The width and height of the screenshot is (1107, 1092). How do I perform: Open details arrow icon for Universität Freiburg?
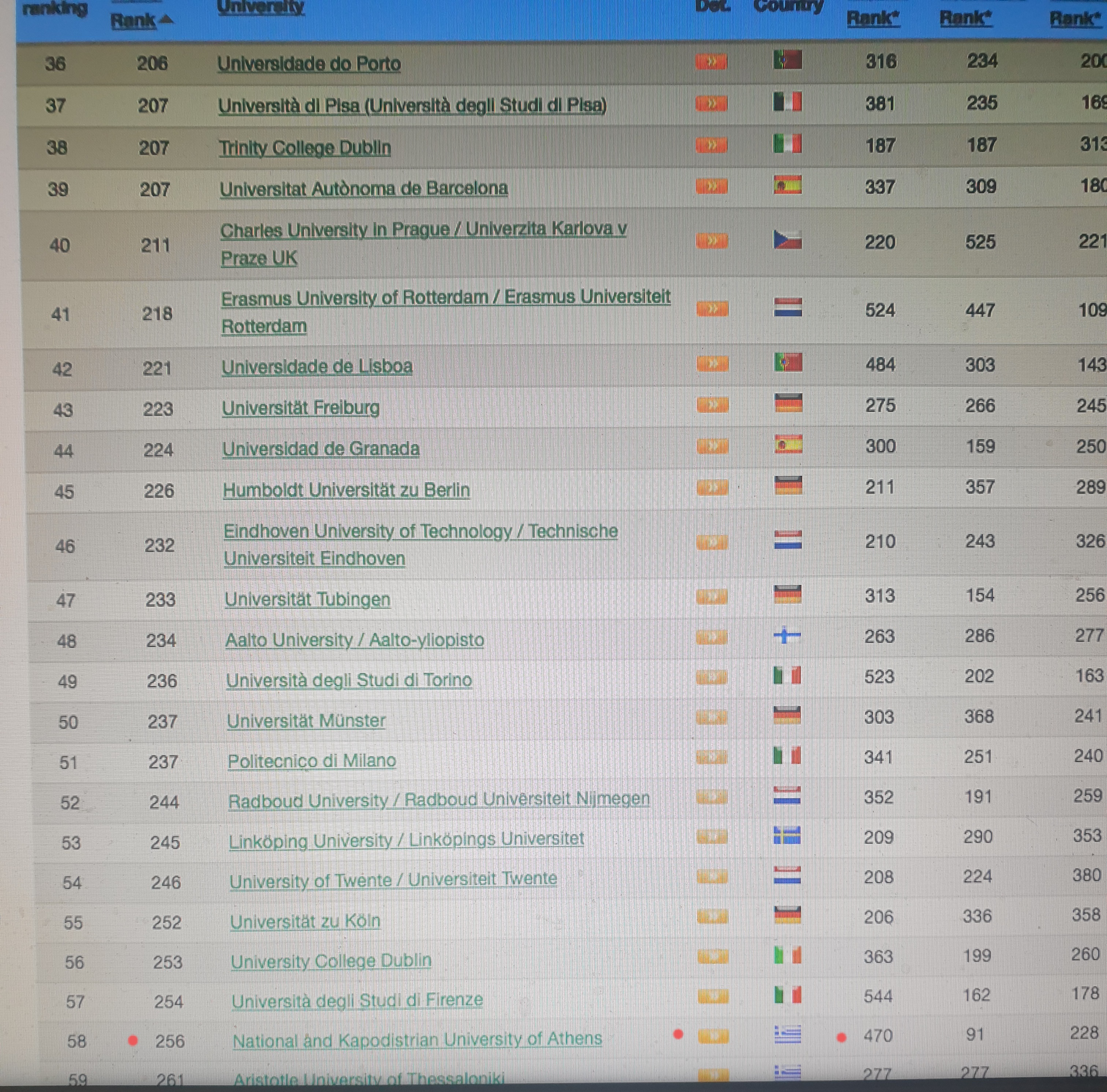712,405
